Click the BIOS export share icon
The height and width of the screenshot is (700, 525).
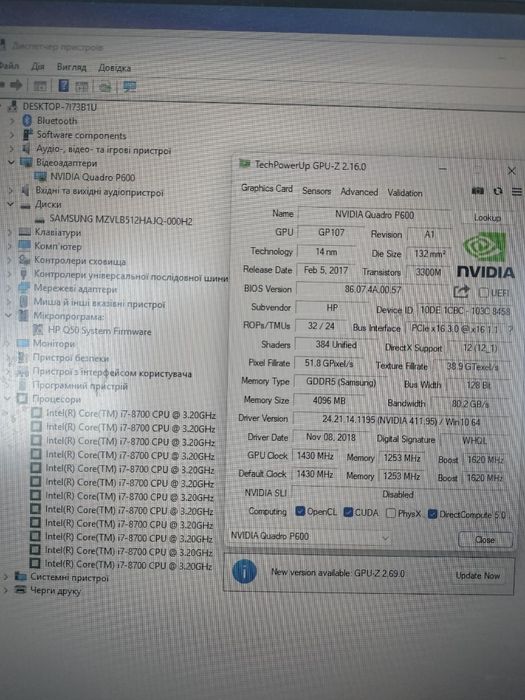462,292
